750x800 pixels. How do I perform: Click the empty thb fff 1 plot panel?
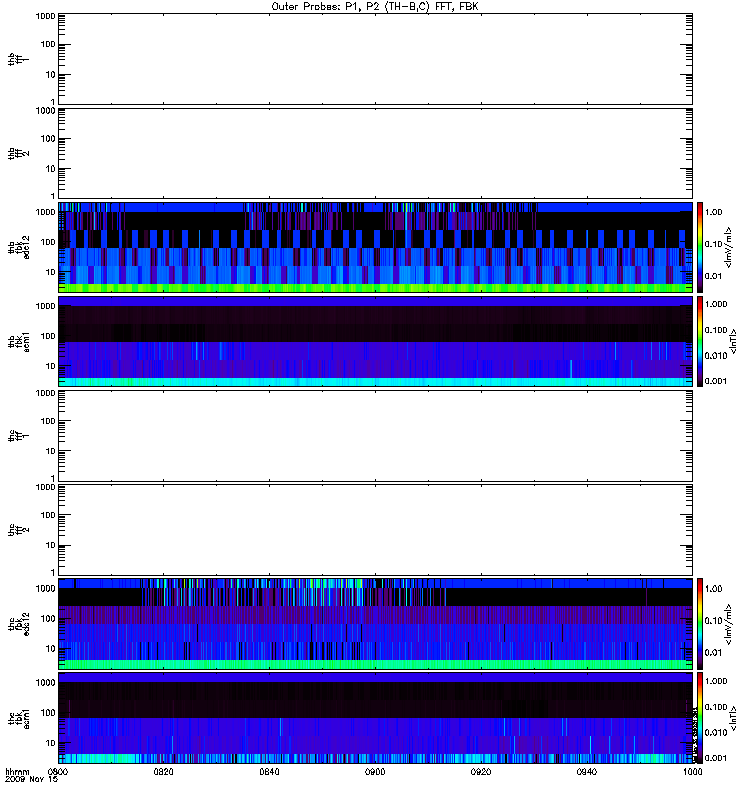tap(375, 59)
